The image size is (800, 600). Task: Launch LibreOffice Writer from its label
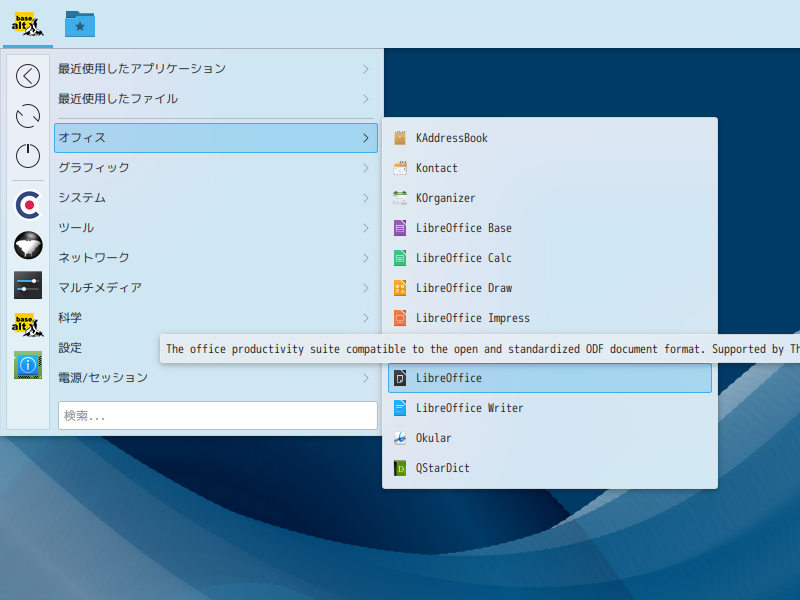click(x=469, y=408)
